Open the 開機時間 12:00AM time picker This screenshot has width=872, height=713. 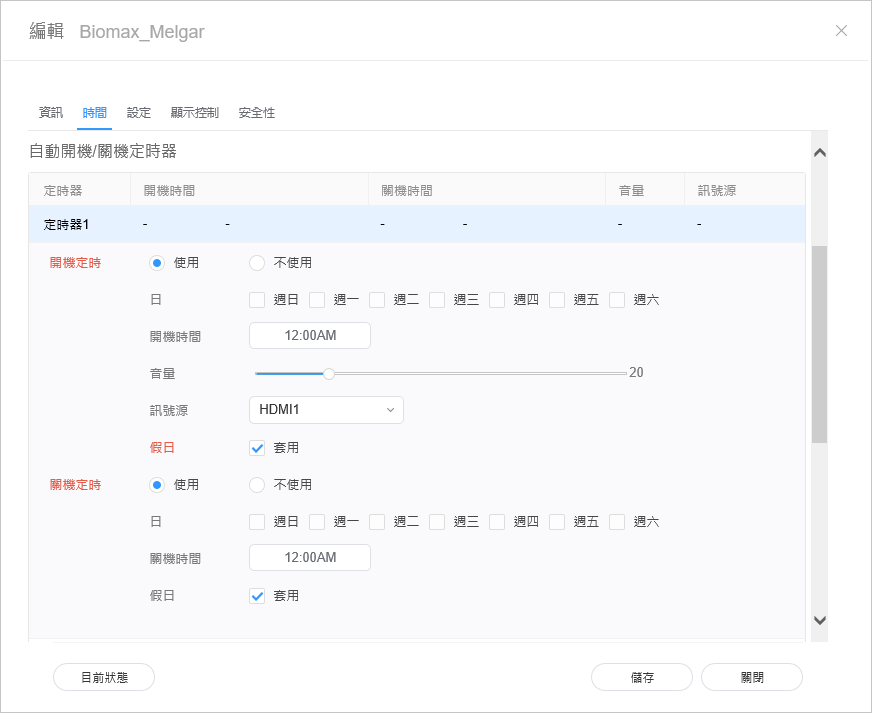[x=310, y=336]
